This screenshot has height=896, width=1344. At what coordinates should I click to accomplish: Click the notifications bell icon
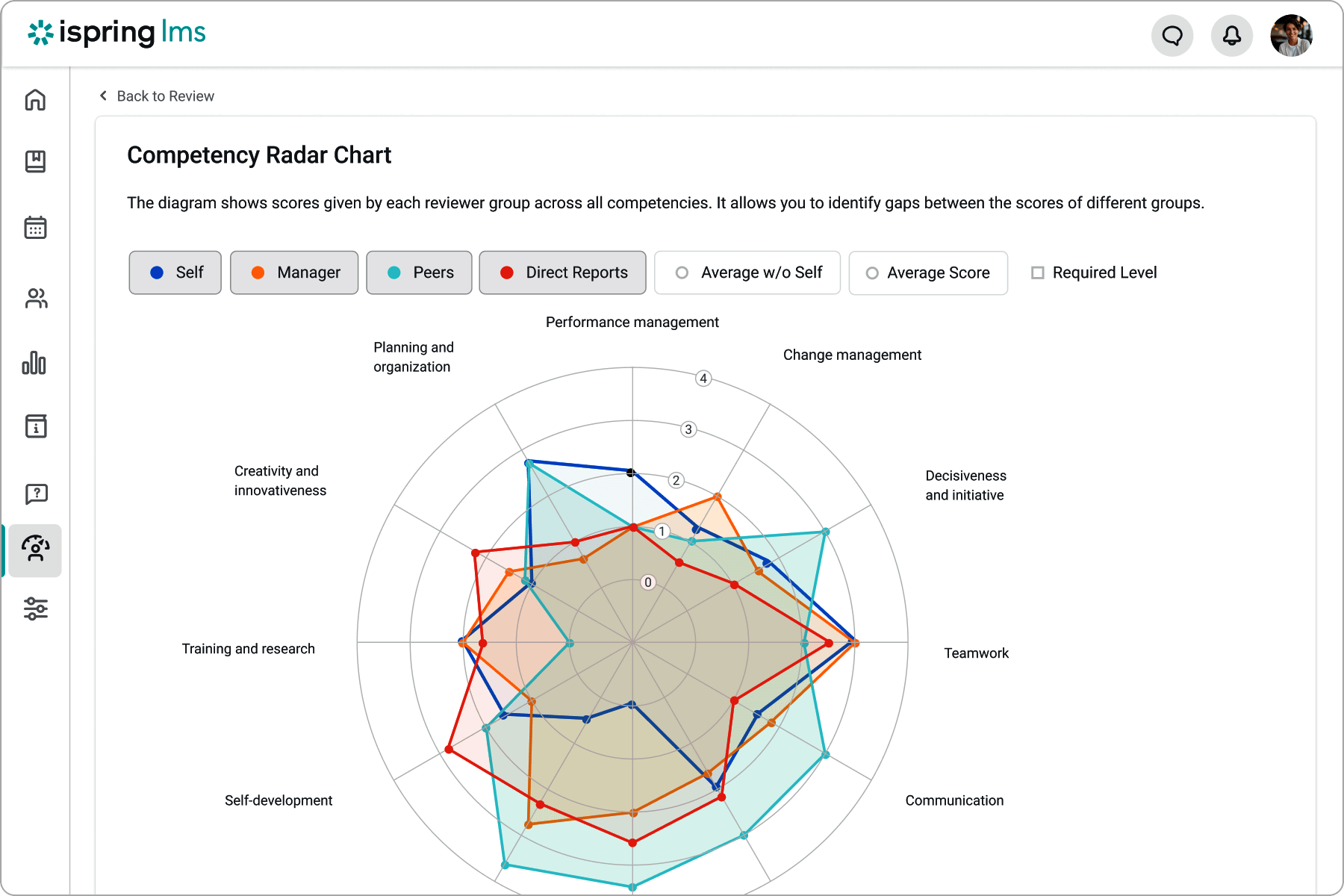pyautogui.click(x=1231, y=35)
